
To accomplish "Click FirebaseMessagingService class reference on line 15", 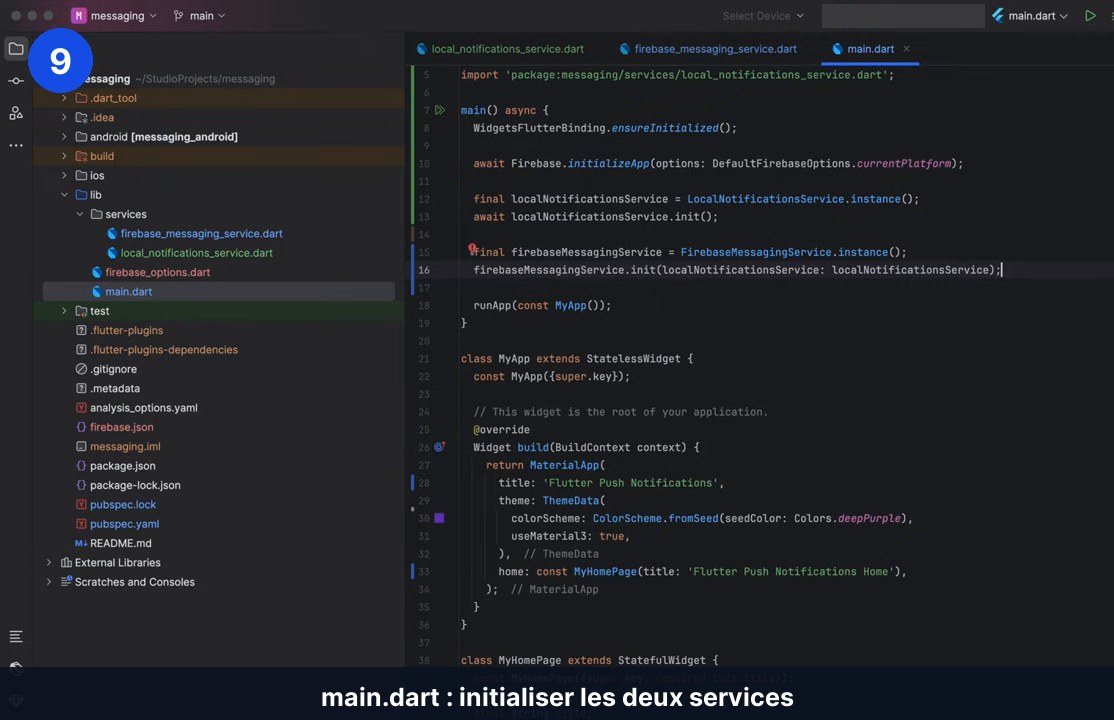I will 756,252.
